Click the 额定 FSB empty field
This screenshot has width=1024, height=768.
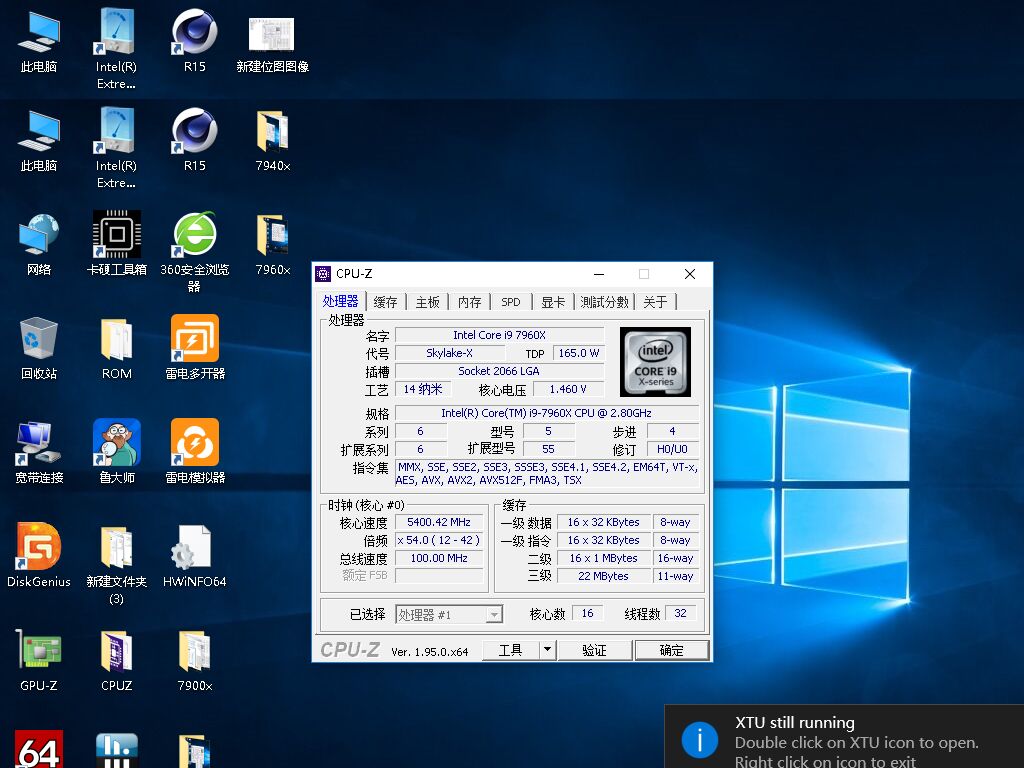click(x=439, y=576)
